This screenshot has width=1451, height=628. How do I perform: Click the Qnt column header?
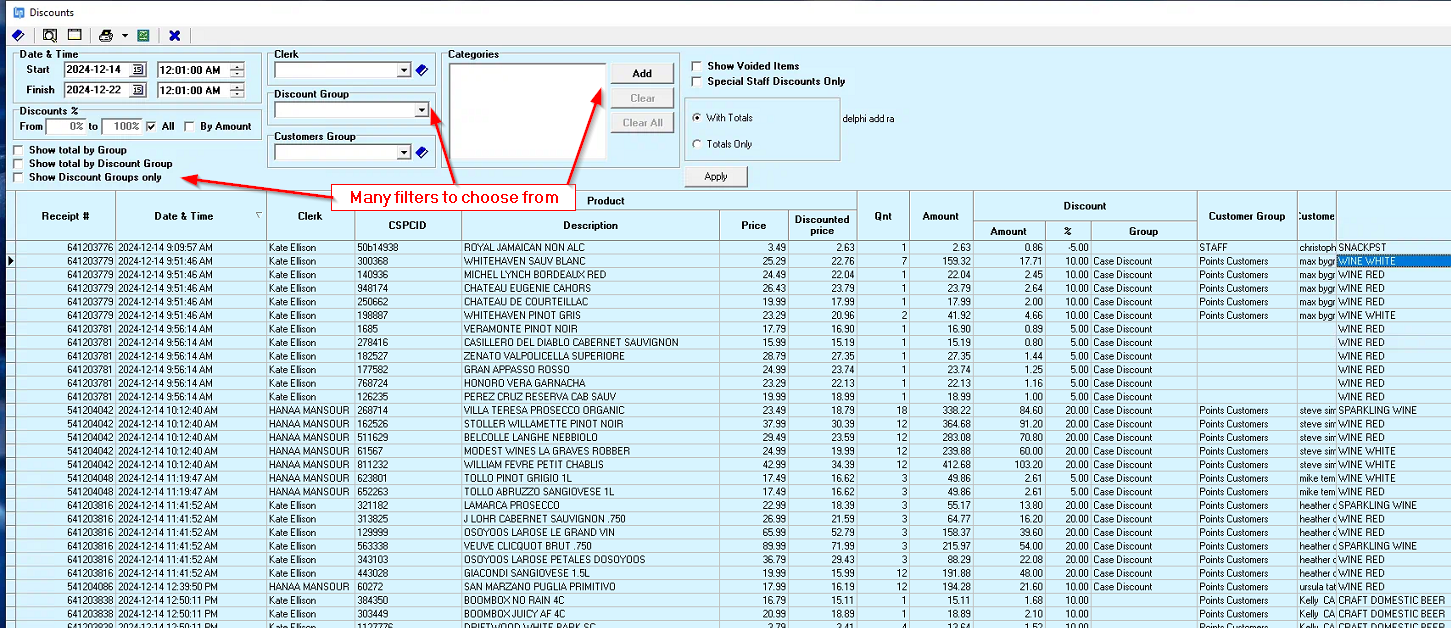883,215
